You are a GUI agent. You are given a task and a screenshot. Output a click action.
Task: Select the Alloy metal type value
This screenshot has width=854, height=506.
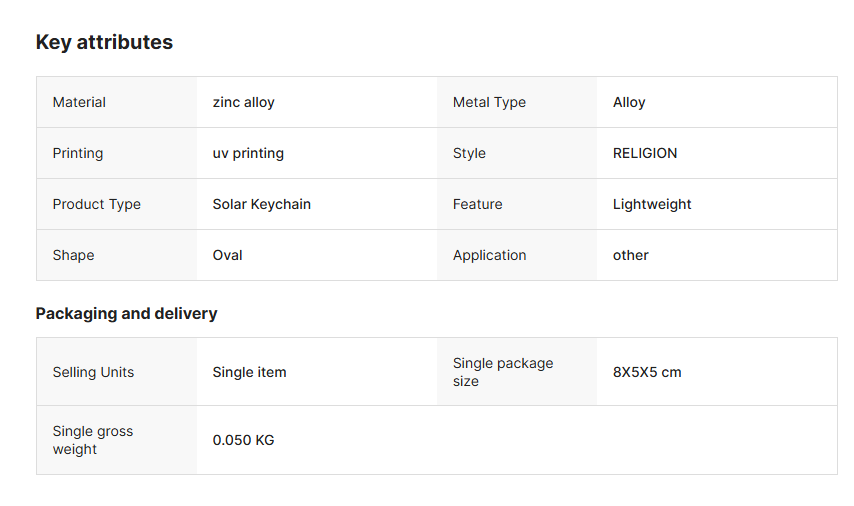tap(629, 102)
